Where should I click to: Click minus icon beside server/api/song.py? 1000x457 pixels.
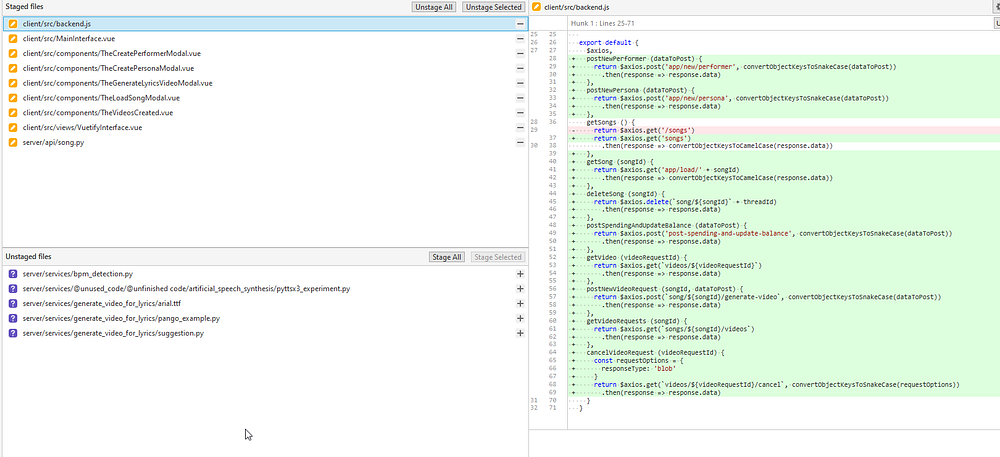(520, 143)
